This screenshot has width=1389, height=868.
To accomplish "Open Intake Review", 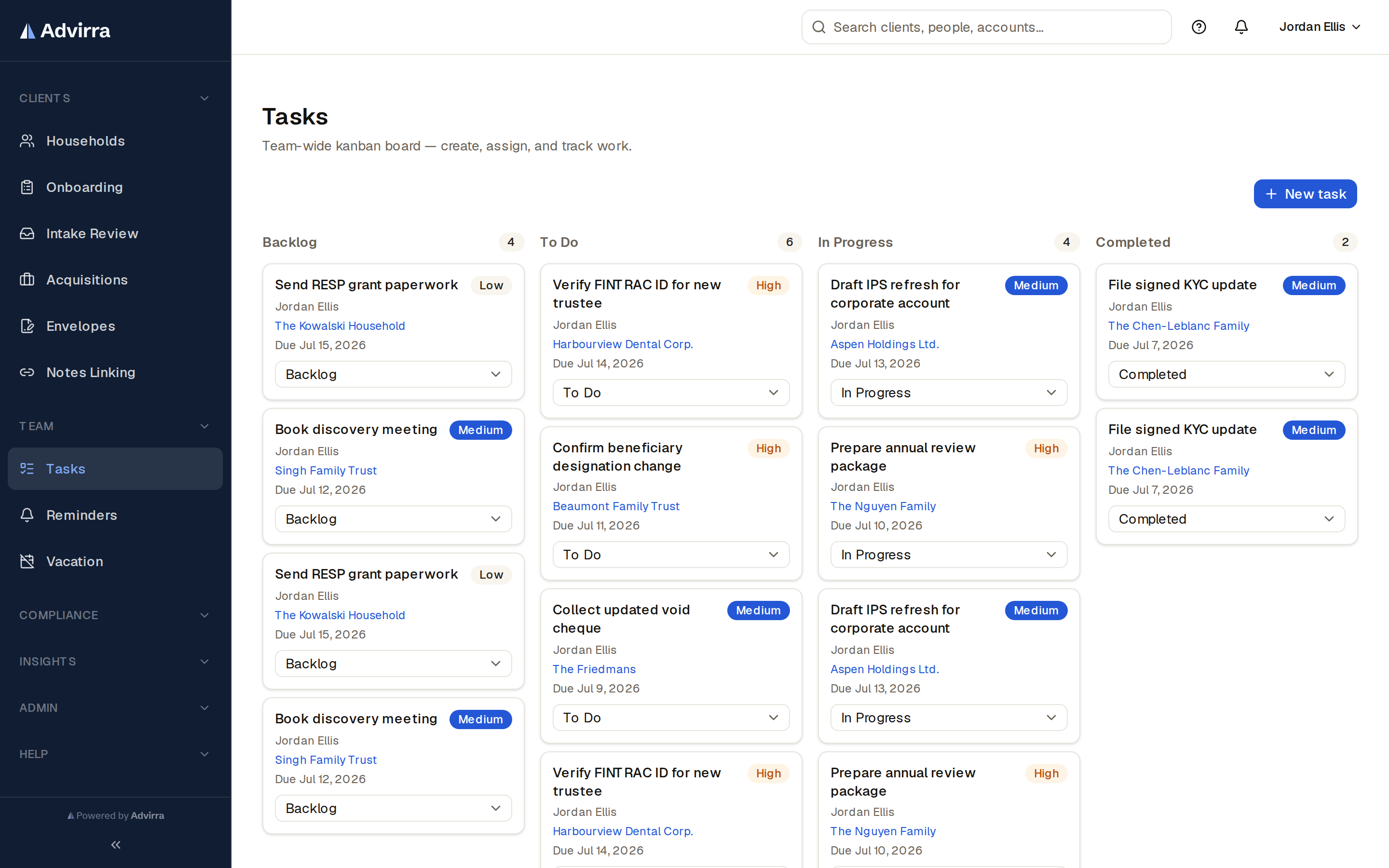I will coord(115,234).
